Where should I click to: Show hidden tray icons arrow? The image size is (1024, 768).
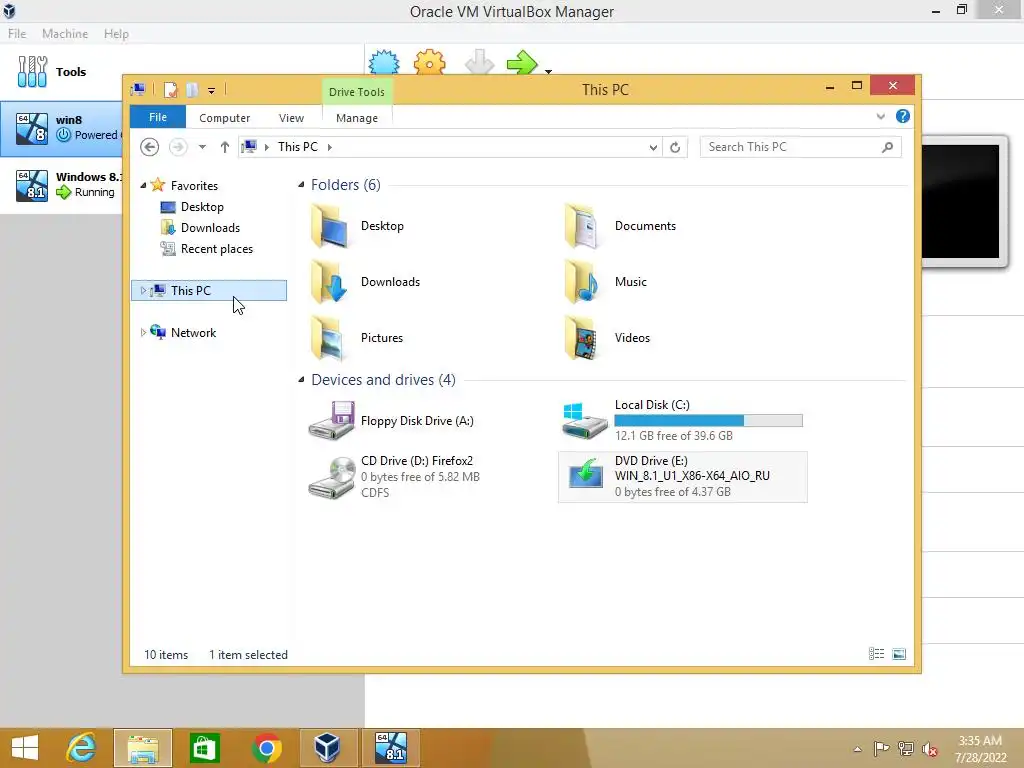pos(857,749)
